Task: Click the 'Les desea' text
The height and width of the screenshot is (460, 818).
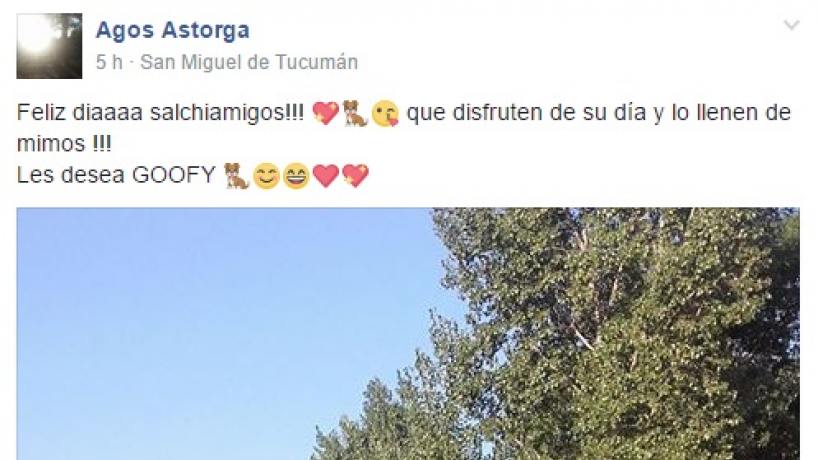Action: click(71, 175)
